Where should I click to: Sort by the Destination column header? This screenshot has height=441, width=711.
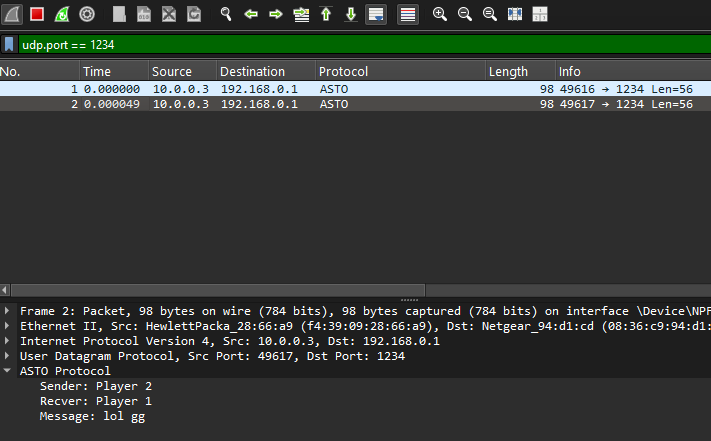click(x=266, y=72)
